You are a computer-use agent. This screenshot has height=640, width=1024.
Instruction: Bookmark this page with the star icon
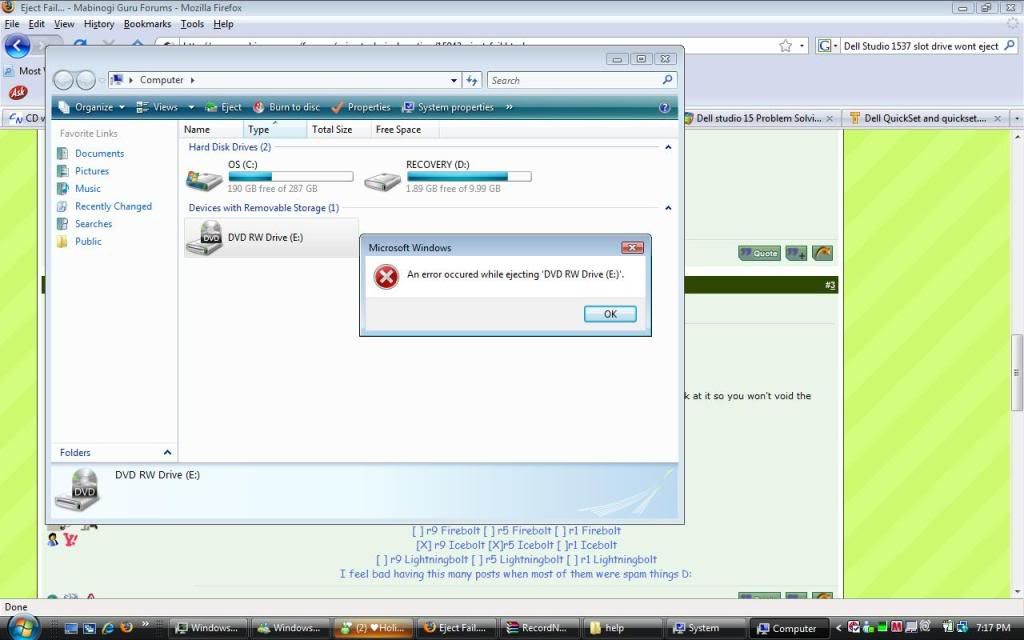point(786,46)
